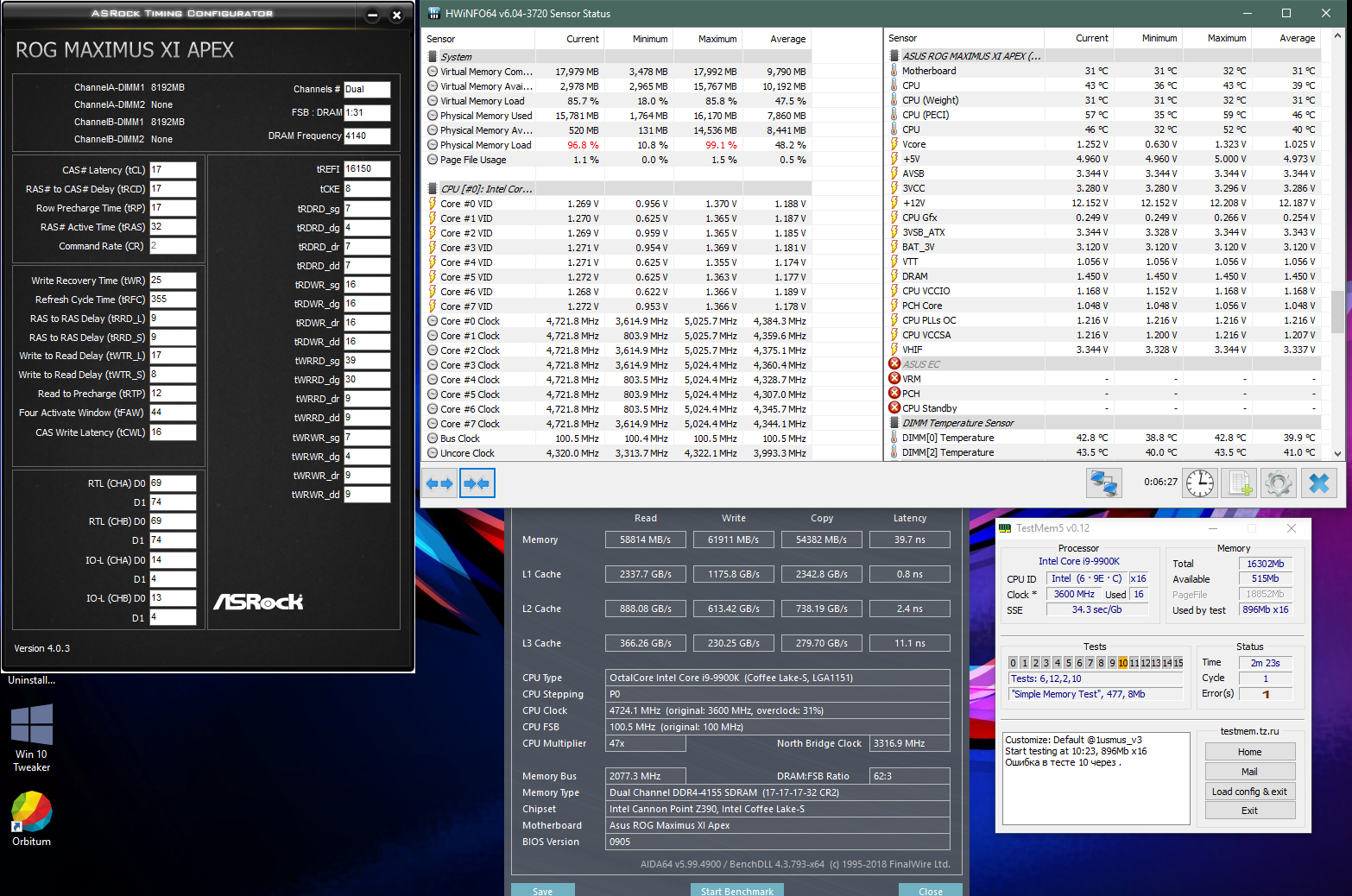Minimize the ASRock Timing Configurator window

coord(372,15)
